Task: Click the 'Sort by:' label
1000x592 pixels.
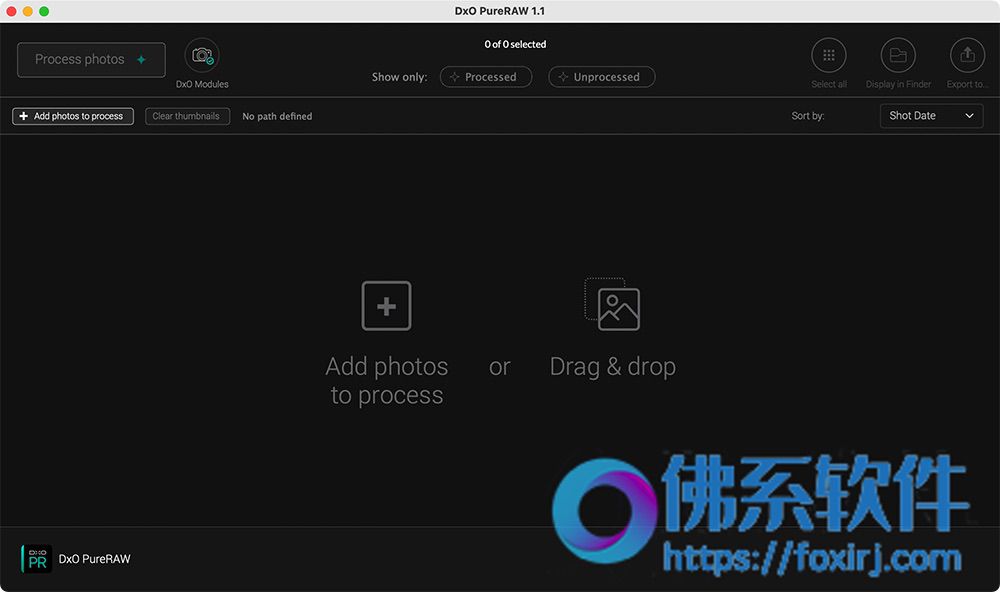Action: [808, 115]
